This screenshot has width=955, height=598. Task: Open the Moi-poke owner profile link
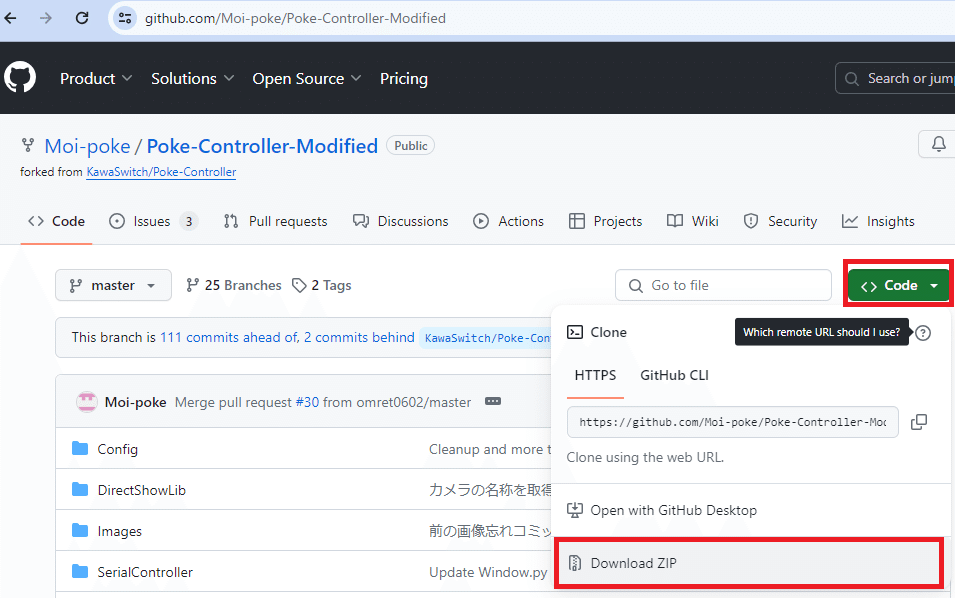point(87,146)
